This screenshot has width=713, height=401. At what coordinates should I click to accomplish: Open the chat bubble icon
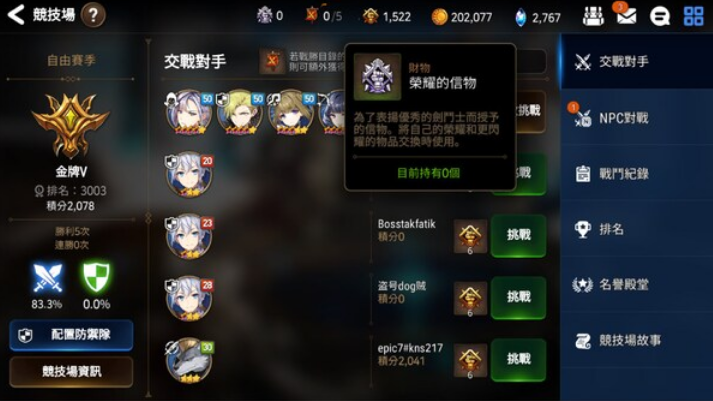(x=660, y=17)
